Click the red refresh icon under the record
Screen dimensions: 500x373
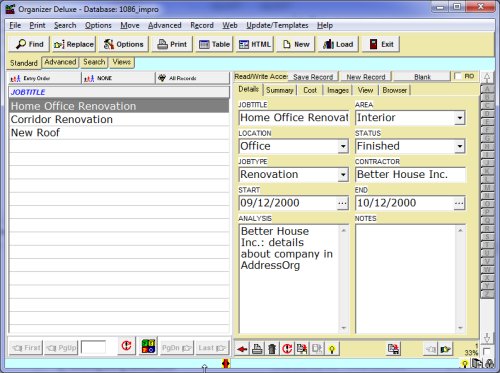pyautogui.click(x=287, y=349)
